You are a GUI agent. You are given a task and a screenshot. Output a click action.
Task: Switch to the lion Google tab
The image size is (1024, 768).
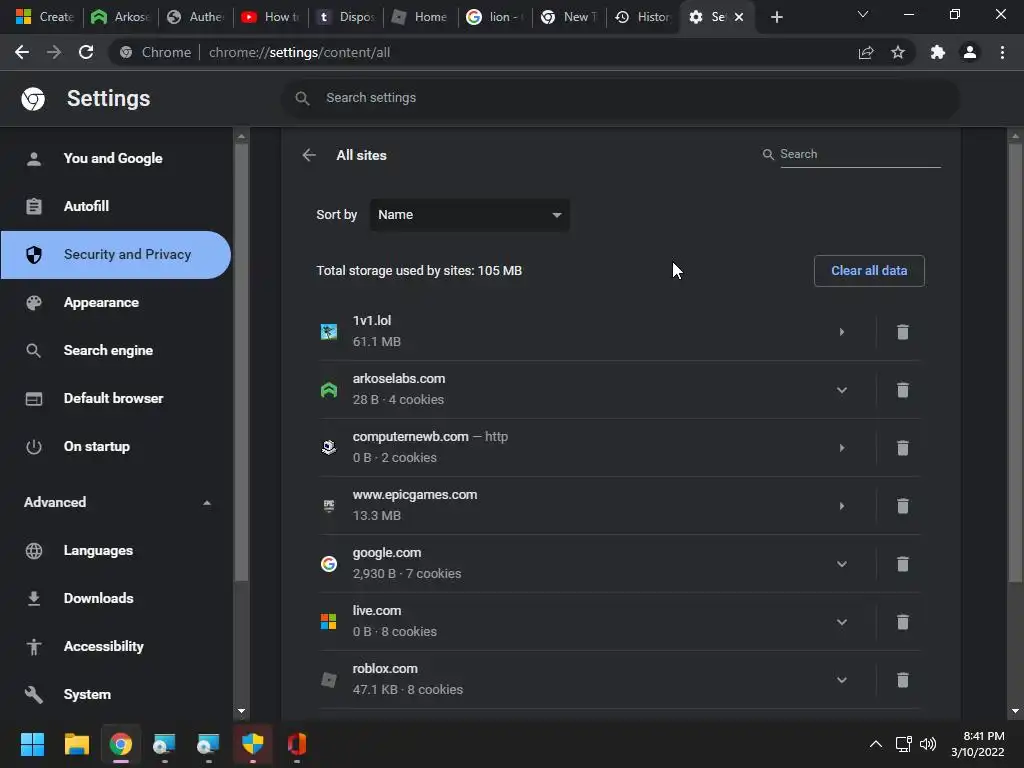pyautogui.click(x=494, y=17)
